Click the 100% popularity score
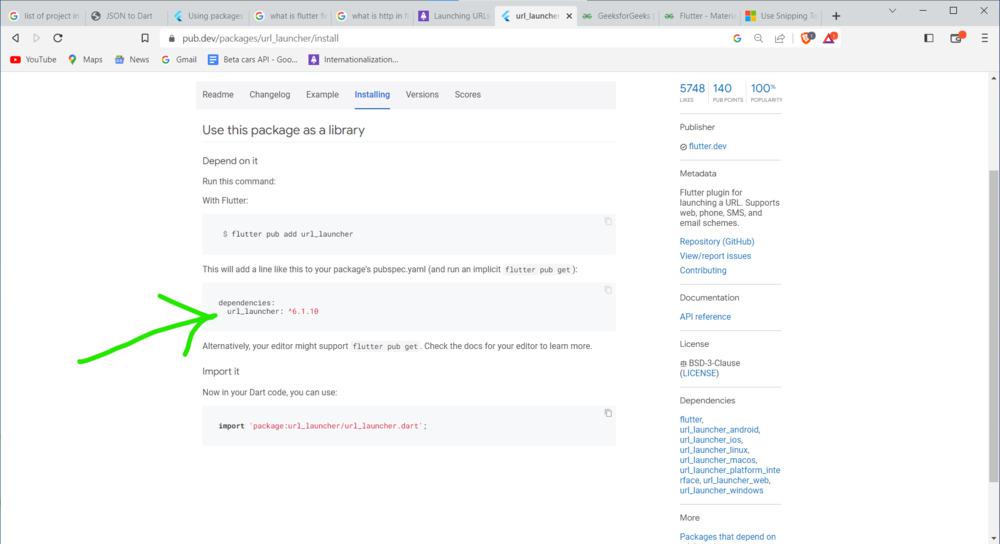 pos(765,91)
